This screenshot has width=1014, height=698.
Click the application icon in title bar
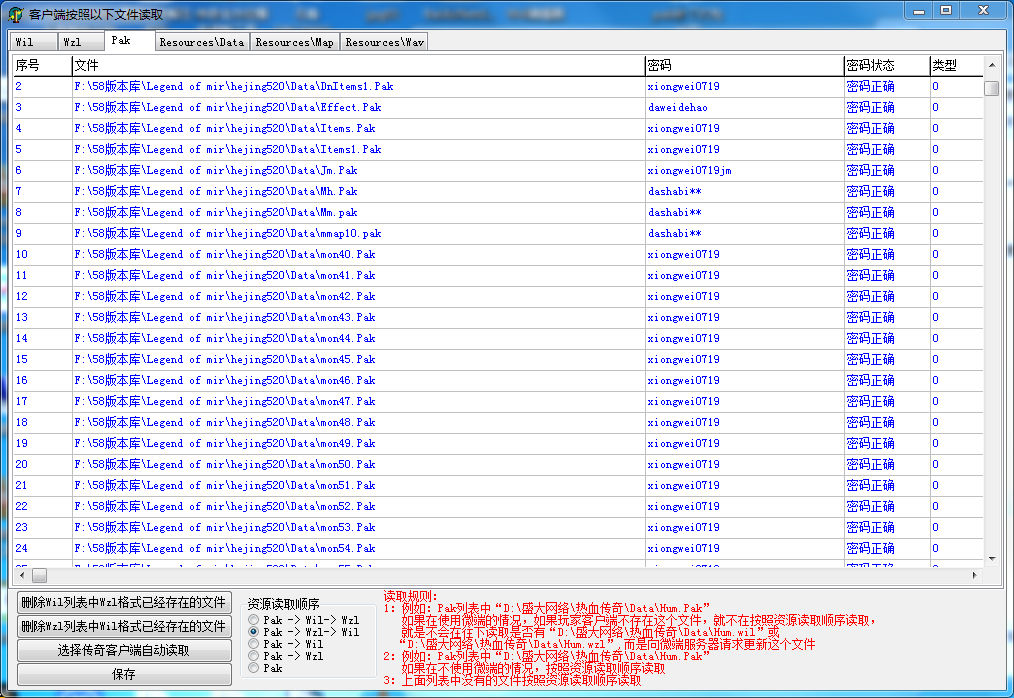point(15,14)
